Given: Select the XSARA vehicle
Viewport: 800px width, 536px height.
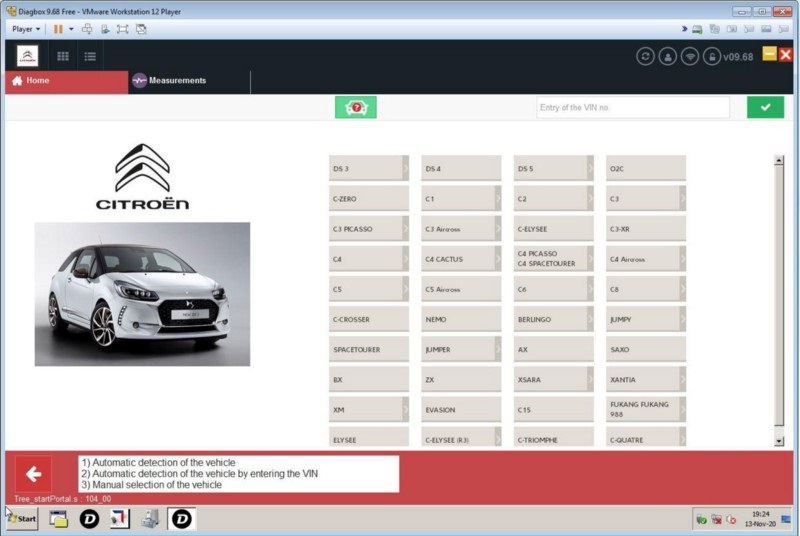Looking at the screenshot, I should pos(553,379).
